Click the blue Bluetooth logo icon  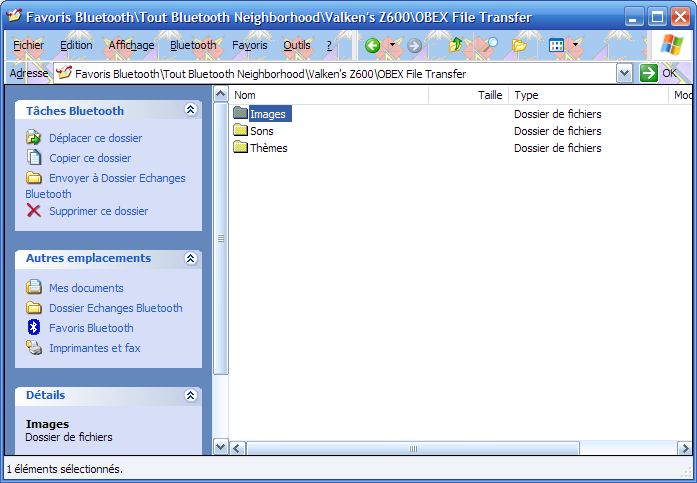pos(34,327)
